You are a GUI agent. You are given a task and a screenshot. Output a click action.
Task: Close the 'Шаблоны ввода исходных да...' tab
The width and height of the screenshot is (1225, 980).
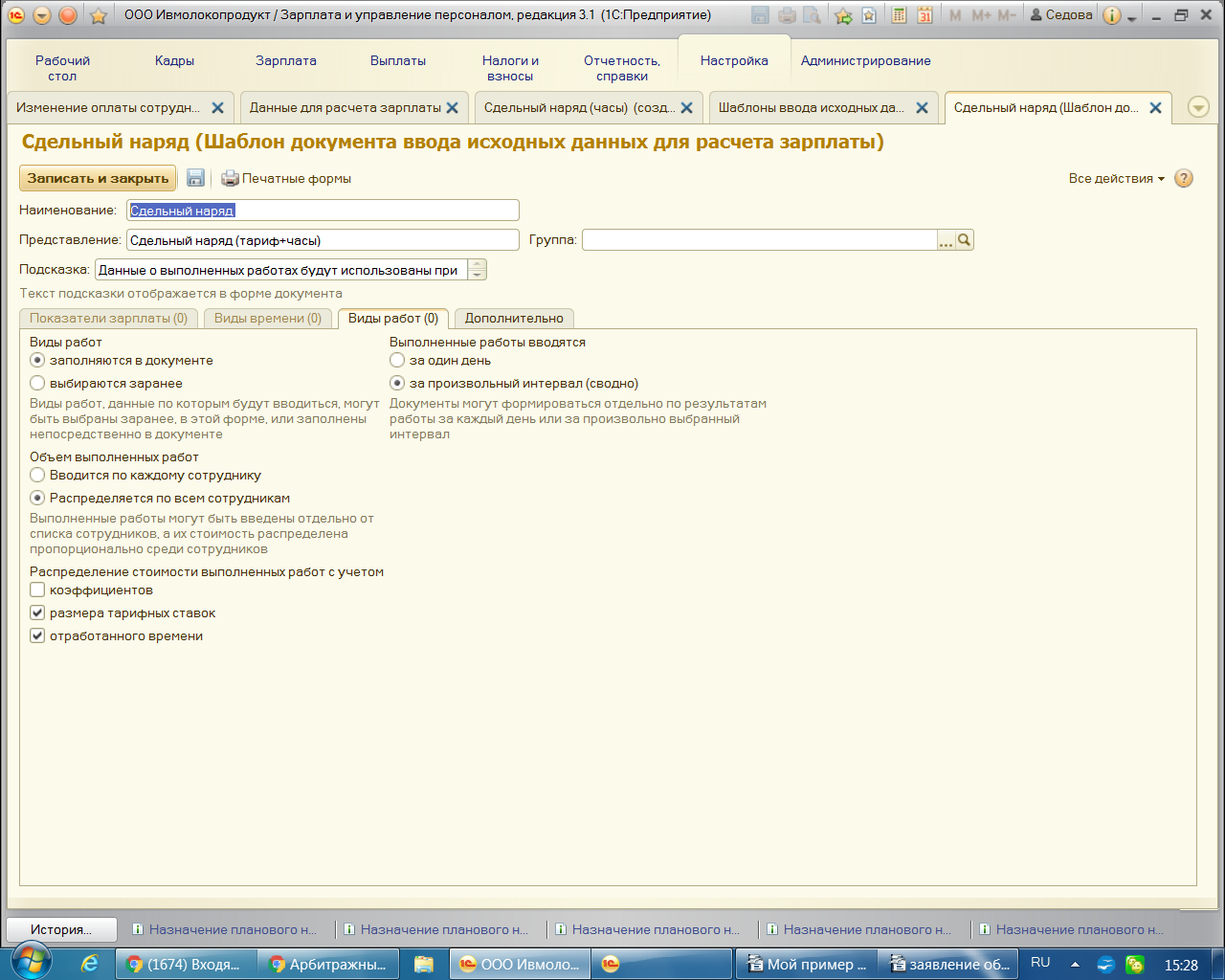[922, 108]
